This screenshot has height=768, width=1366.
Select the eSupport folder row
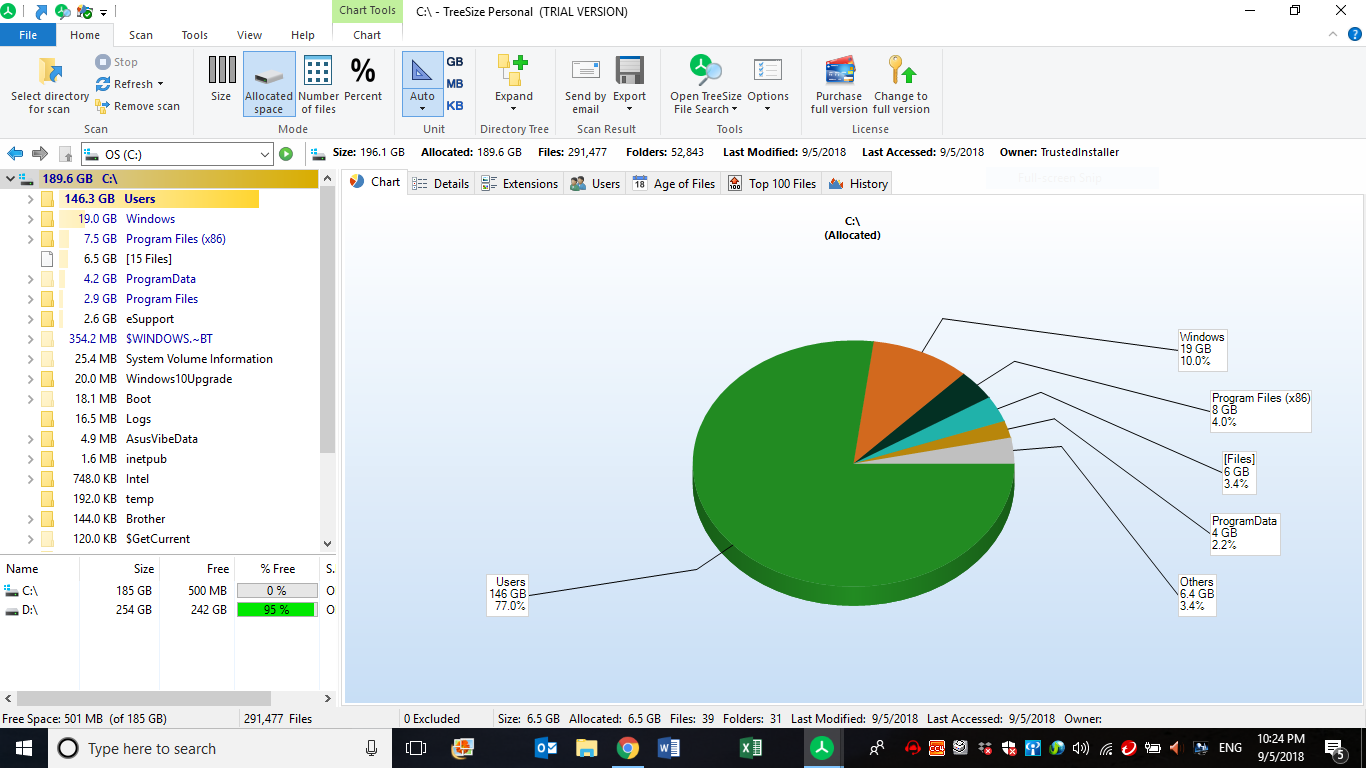click(160, 319)
